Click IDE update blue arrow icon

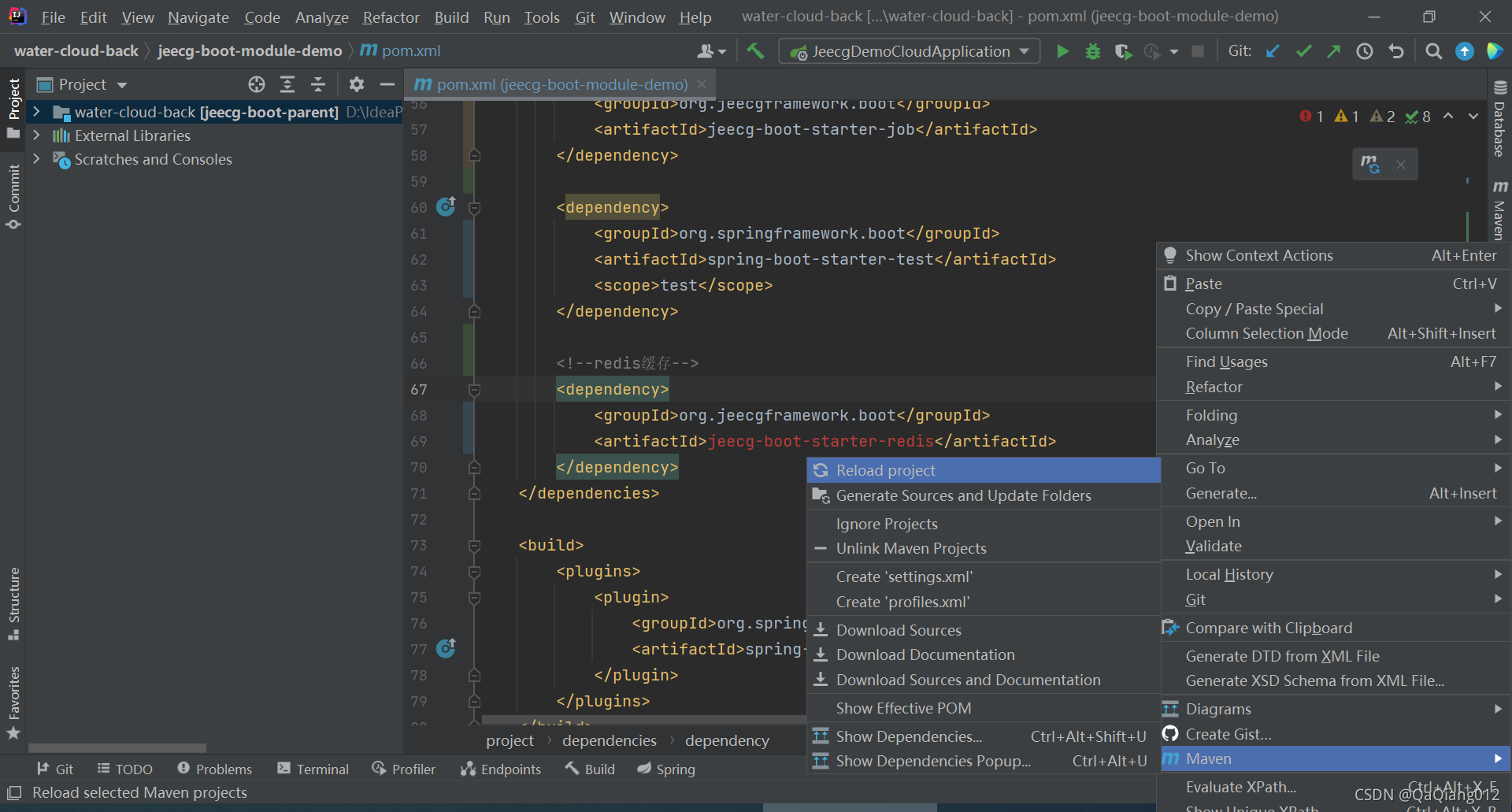1465,51
